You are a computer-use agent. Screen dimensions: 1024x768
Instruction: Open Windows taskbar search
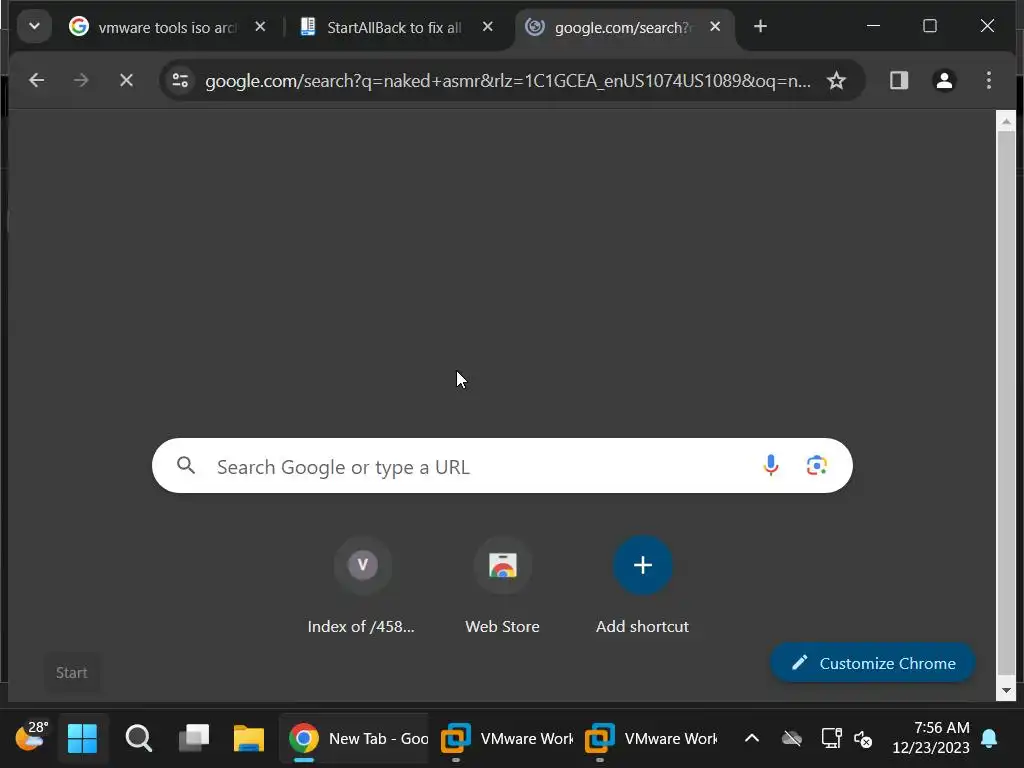pyautogui.click(x=138, y=739)
